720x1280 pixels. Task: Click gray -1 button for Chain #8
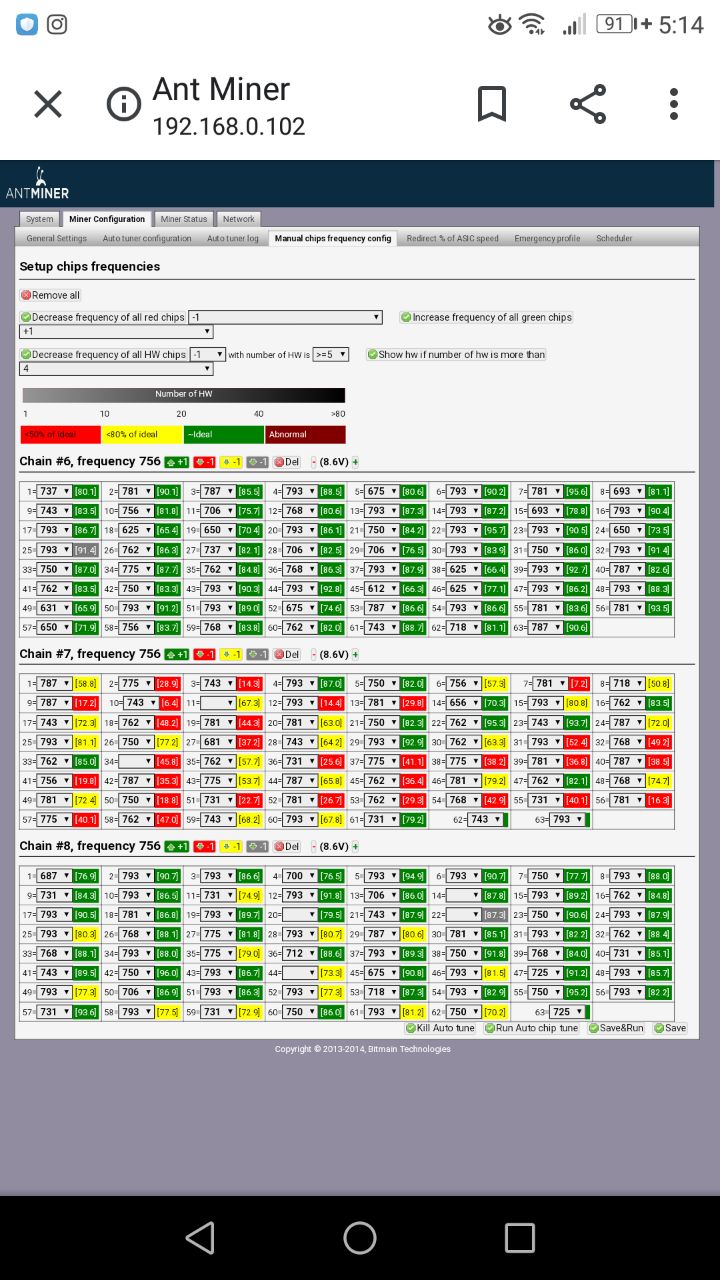coord(258,846)
